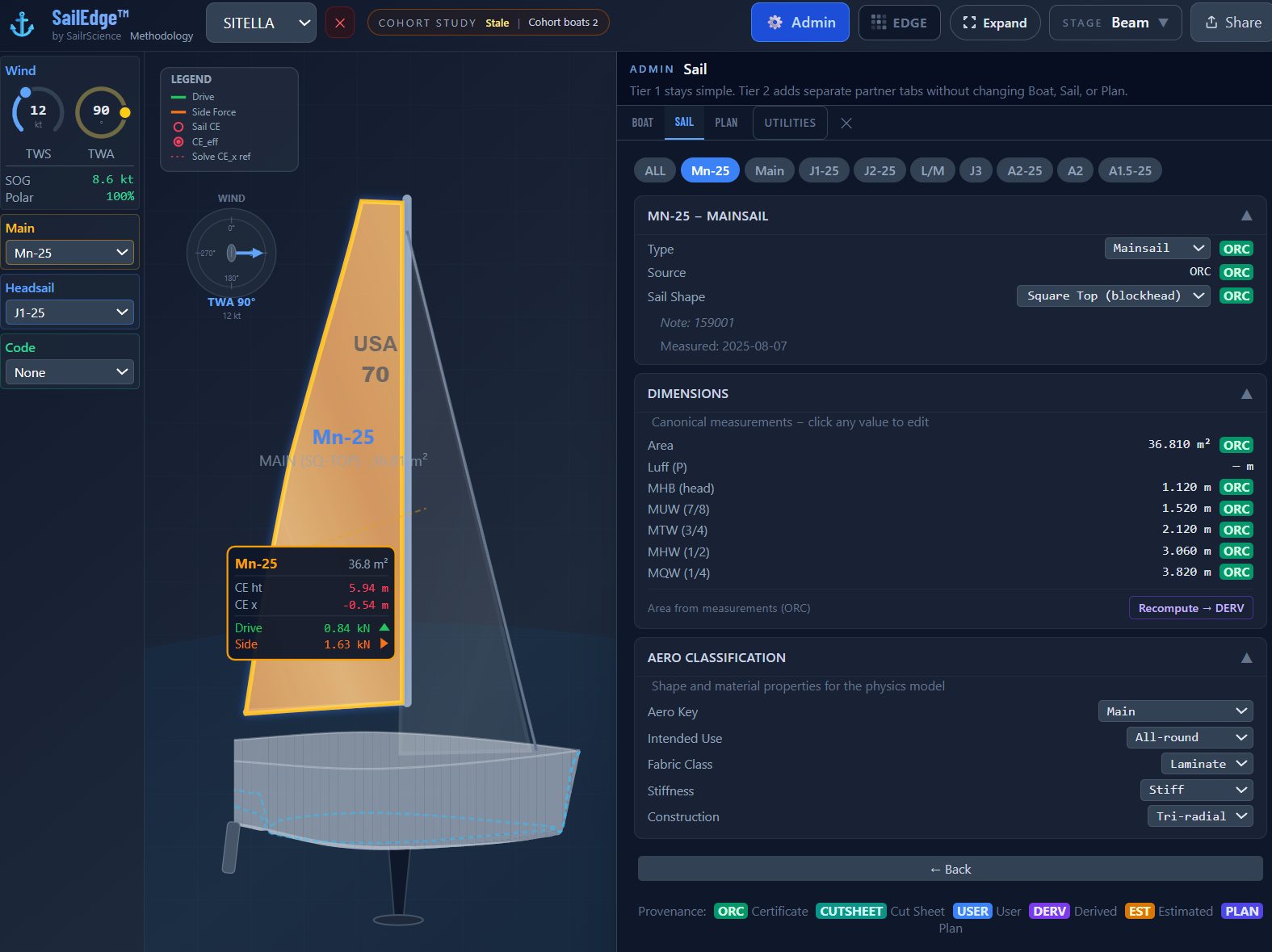Select the A2 sail chip

(1075, 170)
